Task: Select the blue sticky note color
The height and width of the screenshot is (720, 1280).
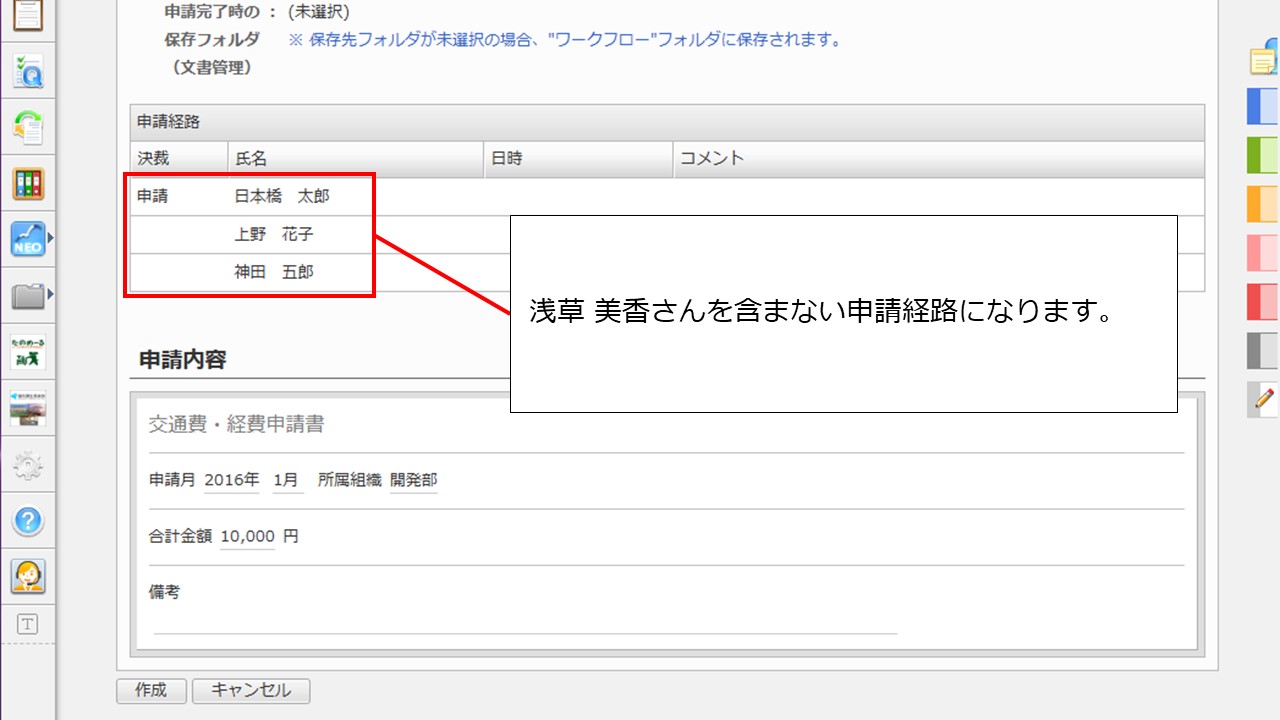Action: [1262, 106]
